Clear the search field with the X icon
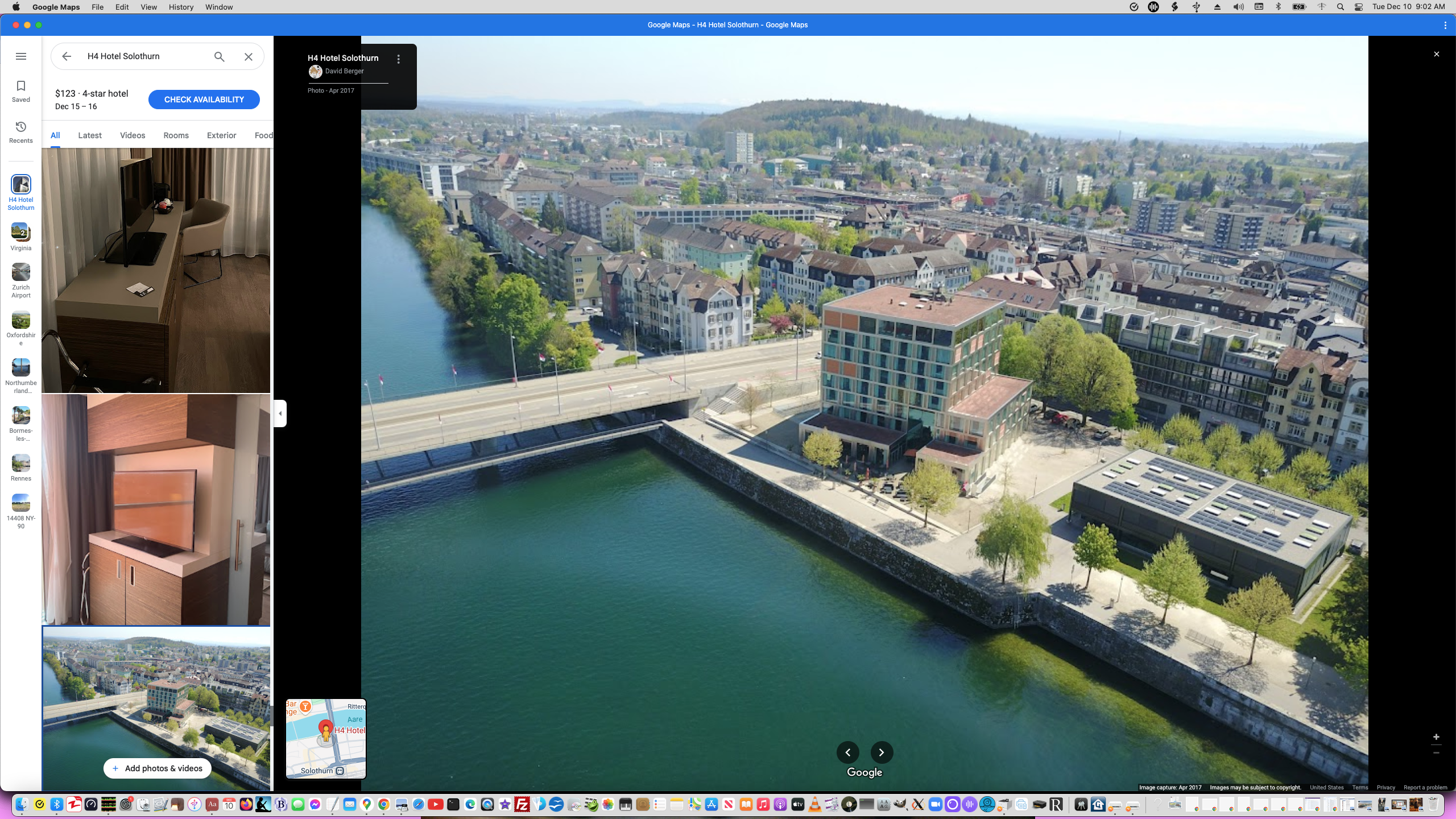 pyautogui.click(x=248, y=56)
